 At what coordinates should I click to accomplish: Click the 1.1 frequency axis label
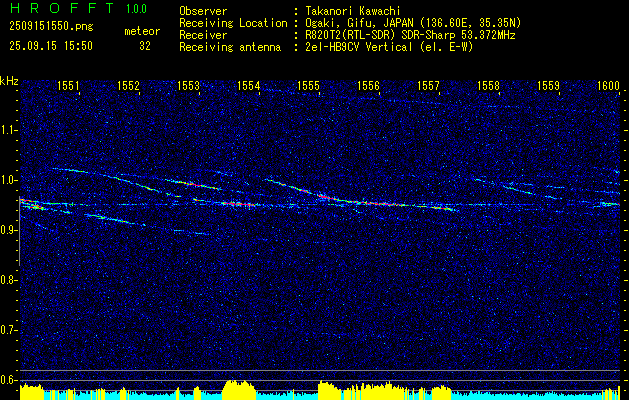coord(9,130)
